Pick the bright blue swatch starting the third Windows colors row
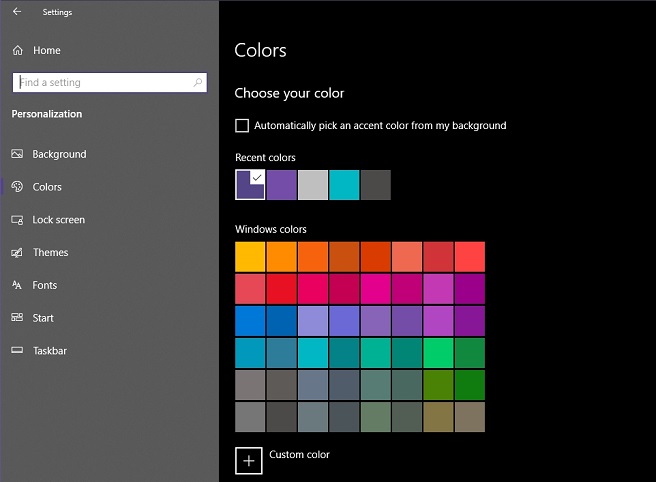The image size is (656, 482). (250, 321)
